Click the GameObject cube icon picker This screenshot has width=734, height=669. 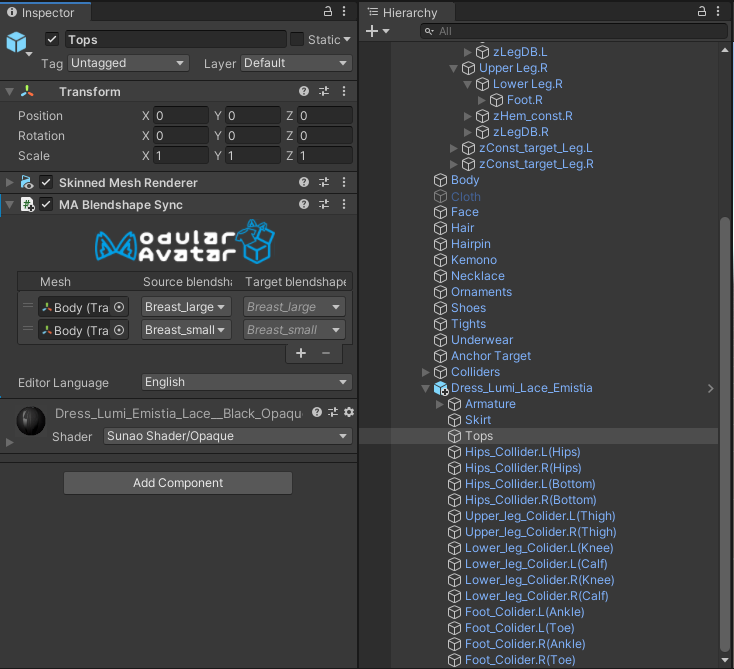tap(17, 42)
